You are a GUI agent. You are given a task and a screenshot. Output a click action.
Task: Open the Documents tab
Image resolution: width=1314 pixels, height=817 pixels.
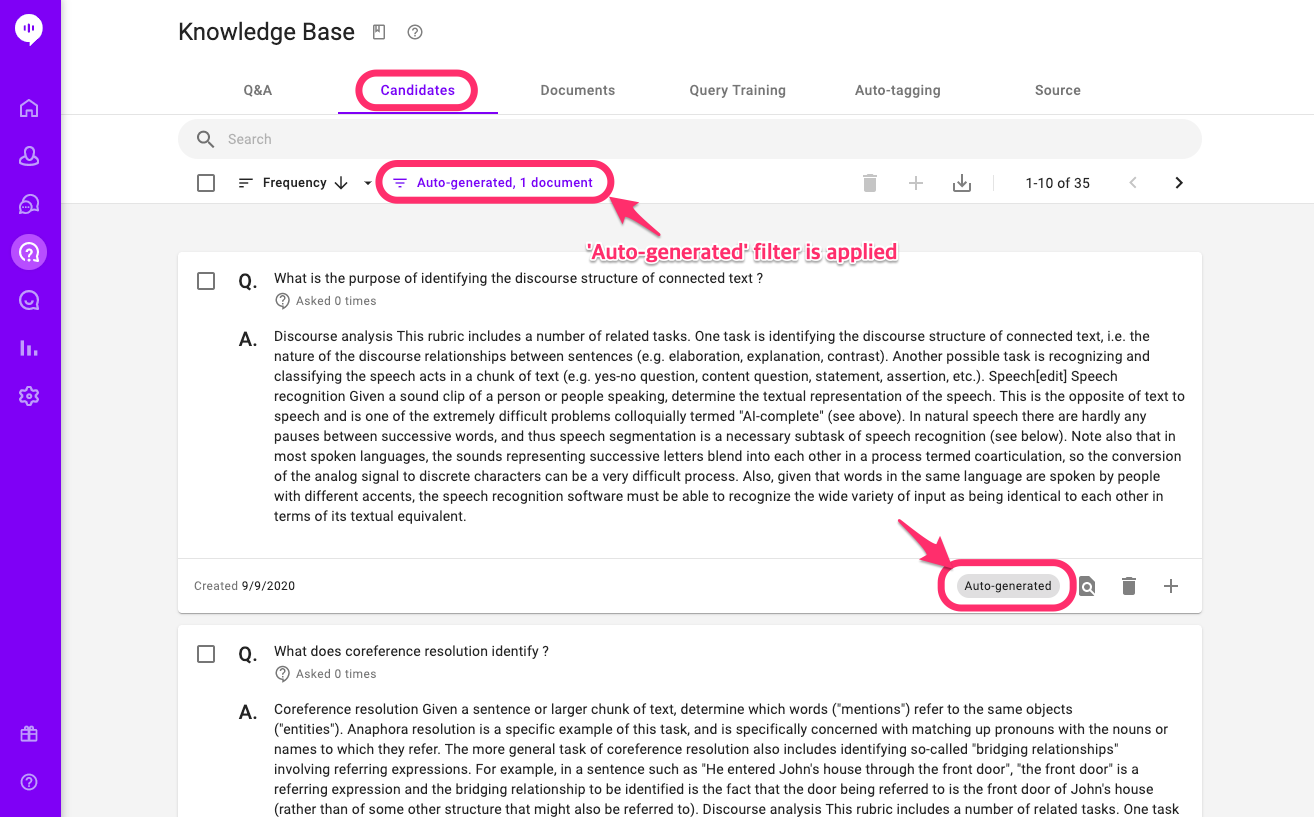(x=578, y=90)
